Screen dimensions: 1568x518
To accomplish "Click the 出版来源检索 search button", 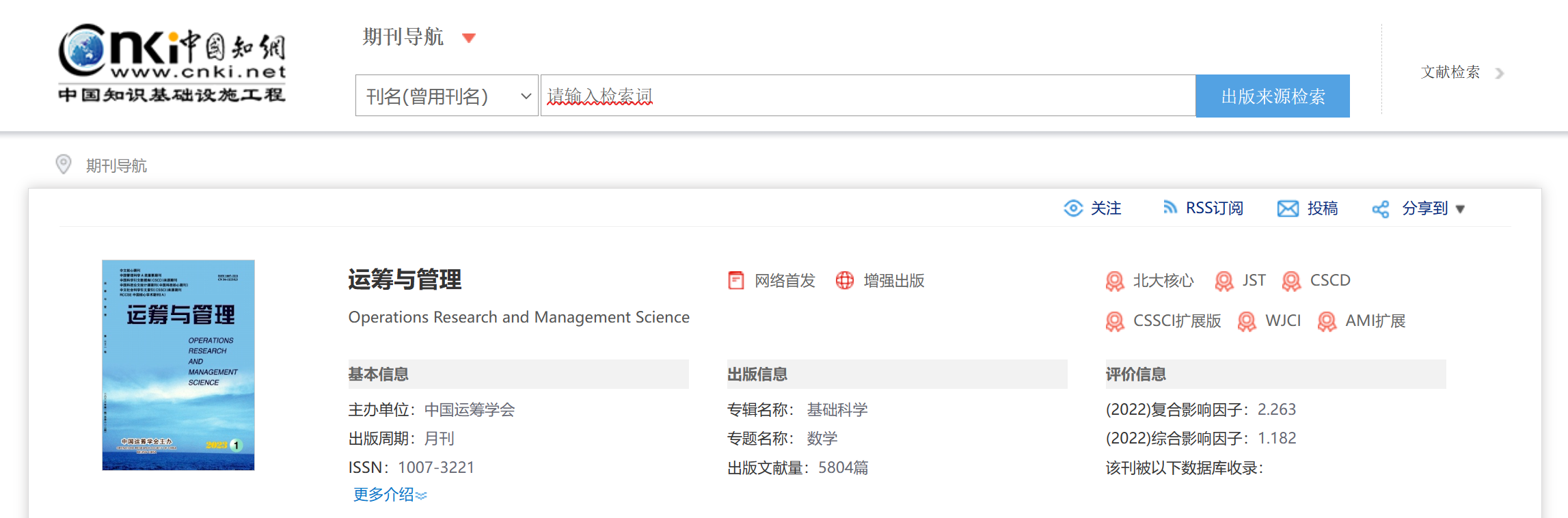I will (x=1273, y=96).
